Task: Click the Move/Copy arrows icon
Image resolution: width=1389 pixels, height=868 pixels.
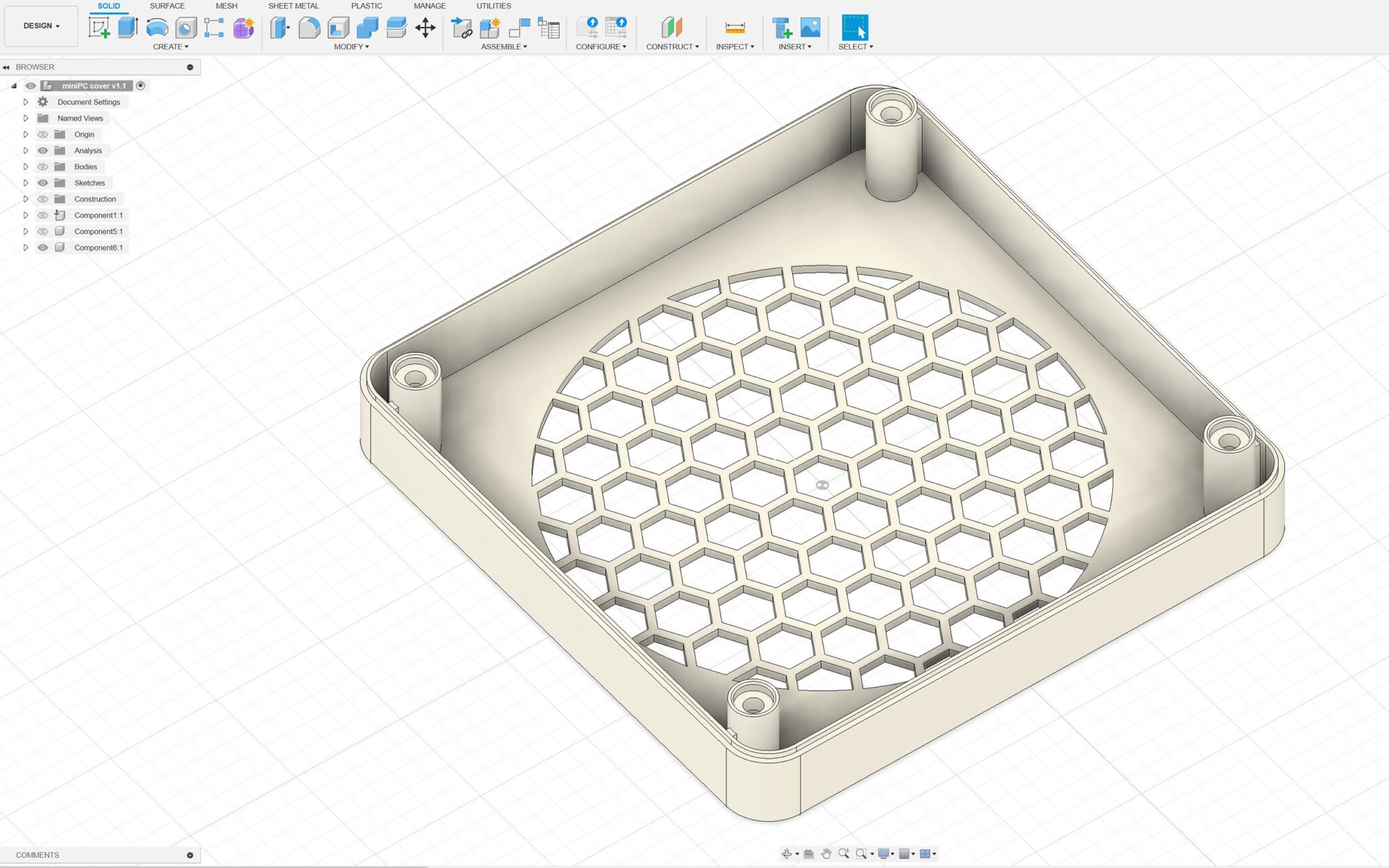Action: pos(425,28)
